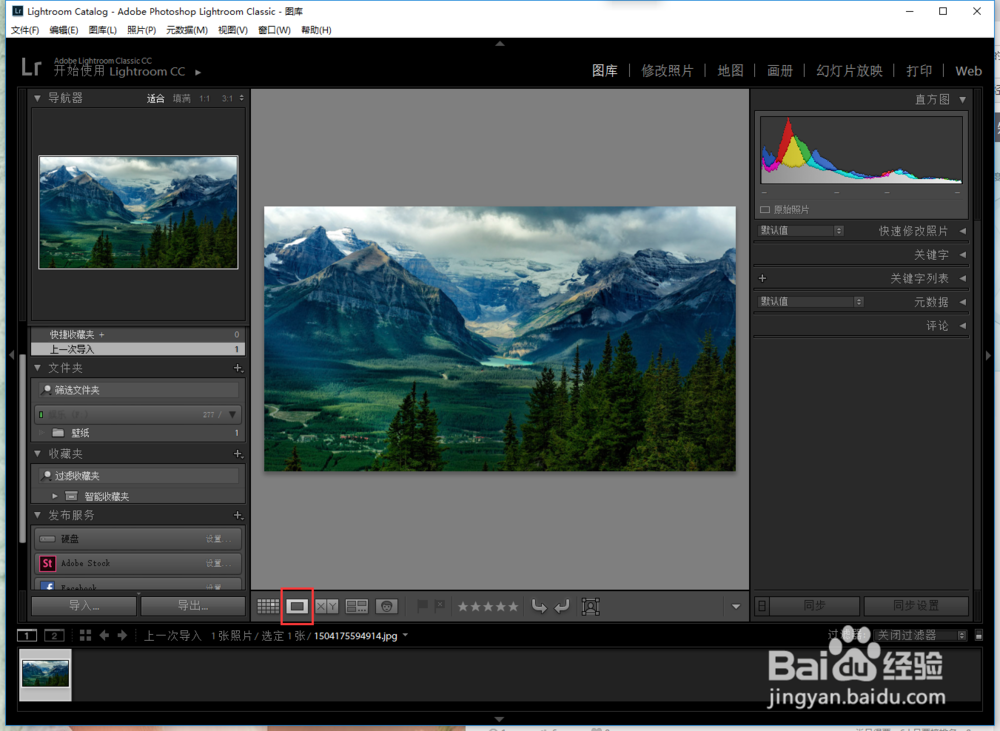Open Survey view in toolbar

(x=357, y=606)
